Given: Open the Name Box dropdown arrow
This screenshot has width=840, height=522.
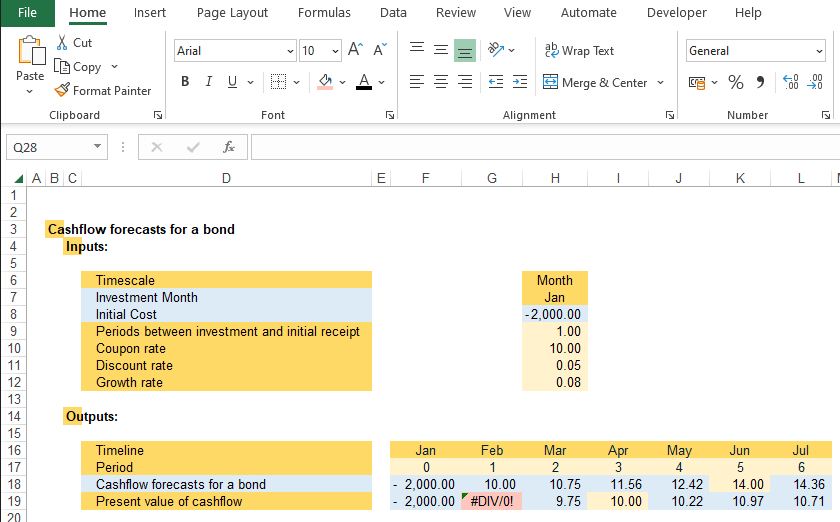Looking at the screenshot, I should 97,147.
